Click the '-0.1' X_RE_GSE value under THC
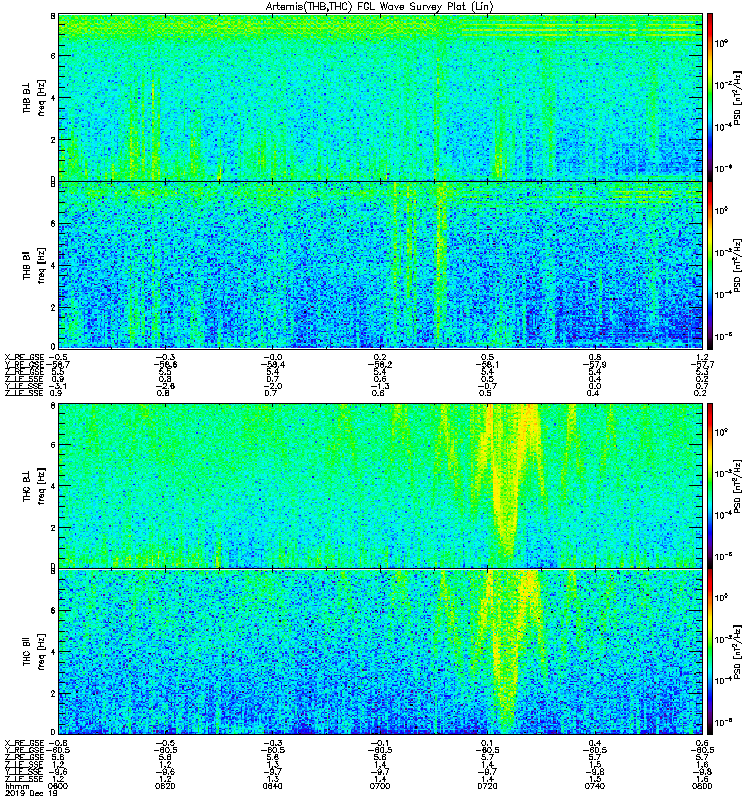This screenshot has height=800, width=750. pyautogui.click(x=380, y=743)
